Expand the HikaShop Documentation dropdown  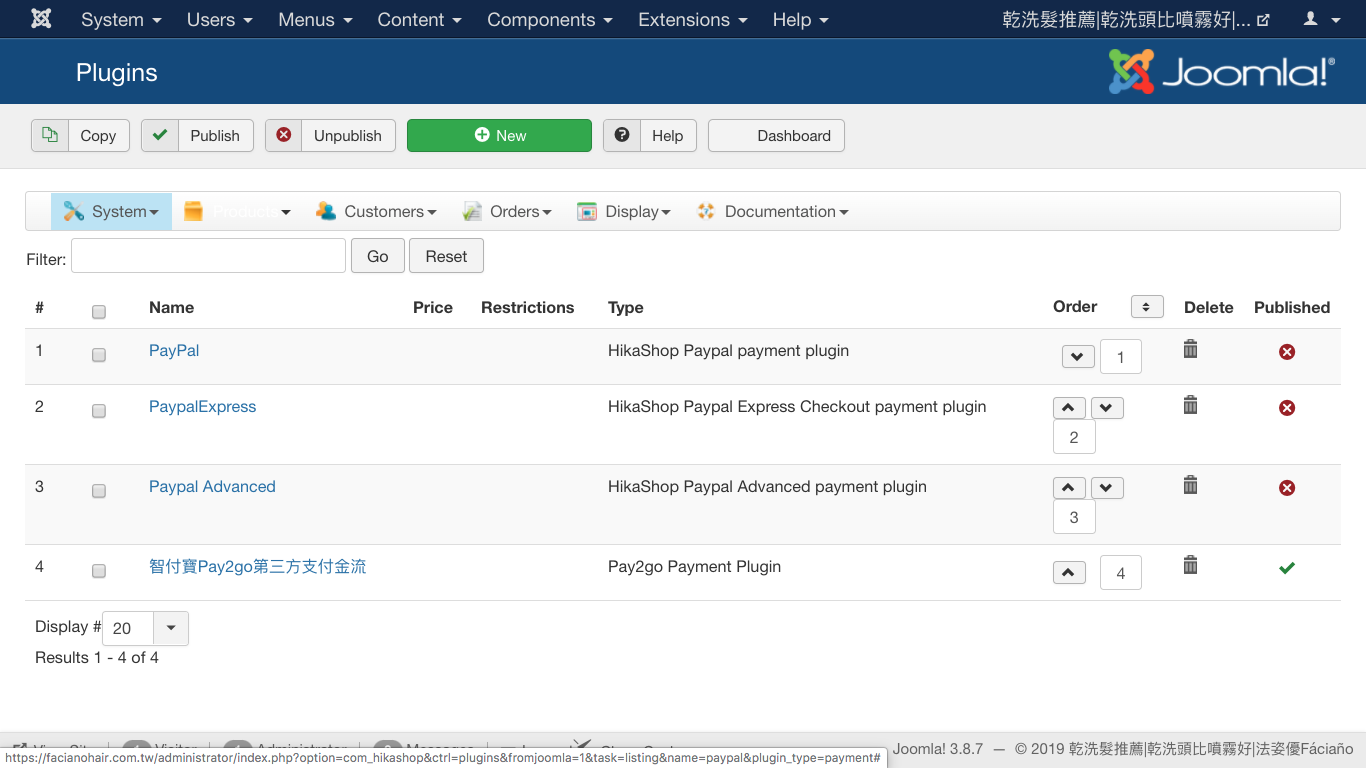(772, 211)
